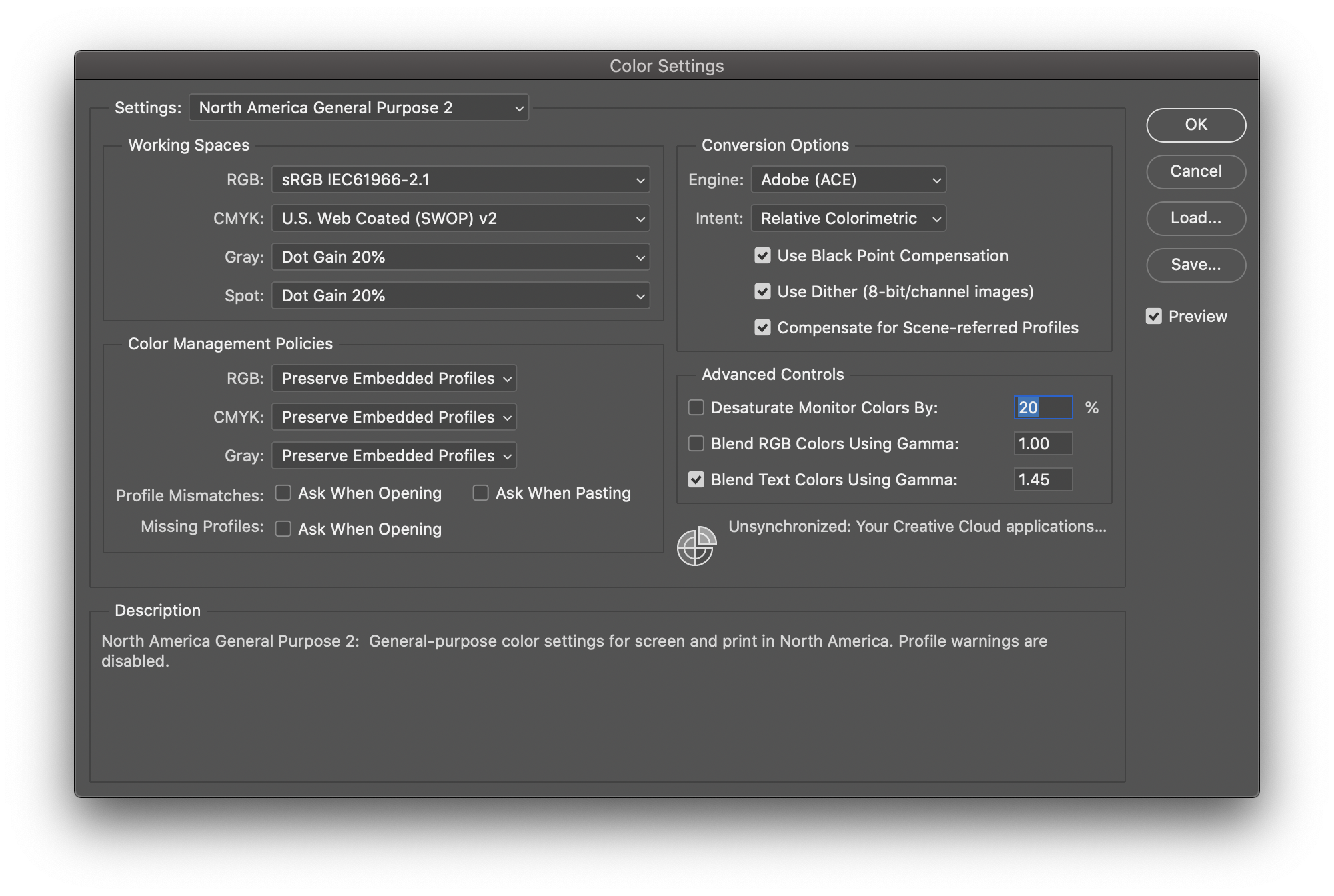Click the unsynchronized Creative Cloud sync icon
Screen dimensions: 1334x896
pyautogui.click(x=697, y=545)
